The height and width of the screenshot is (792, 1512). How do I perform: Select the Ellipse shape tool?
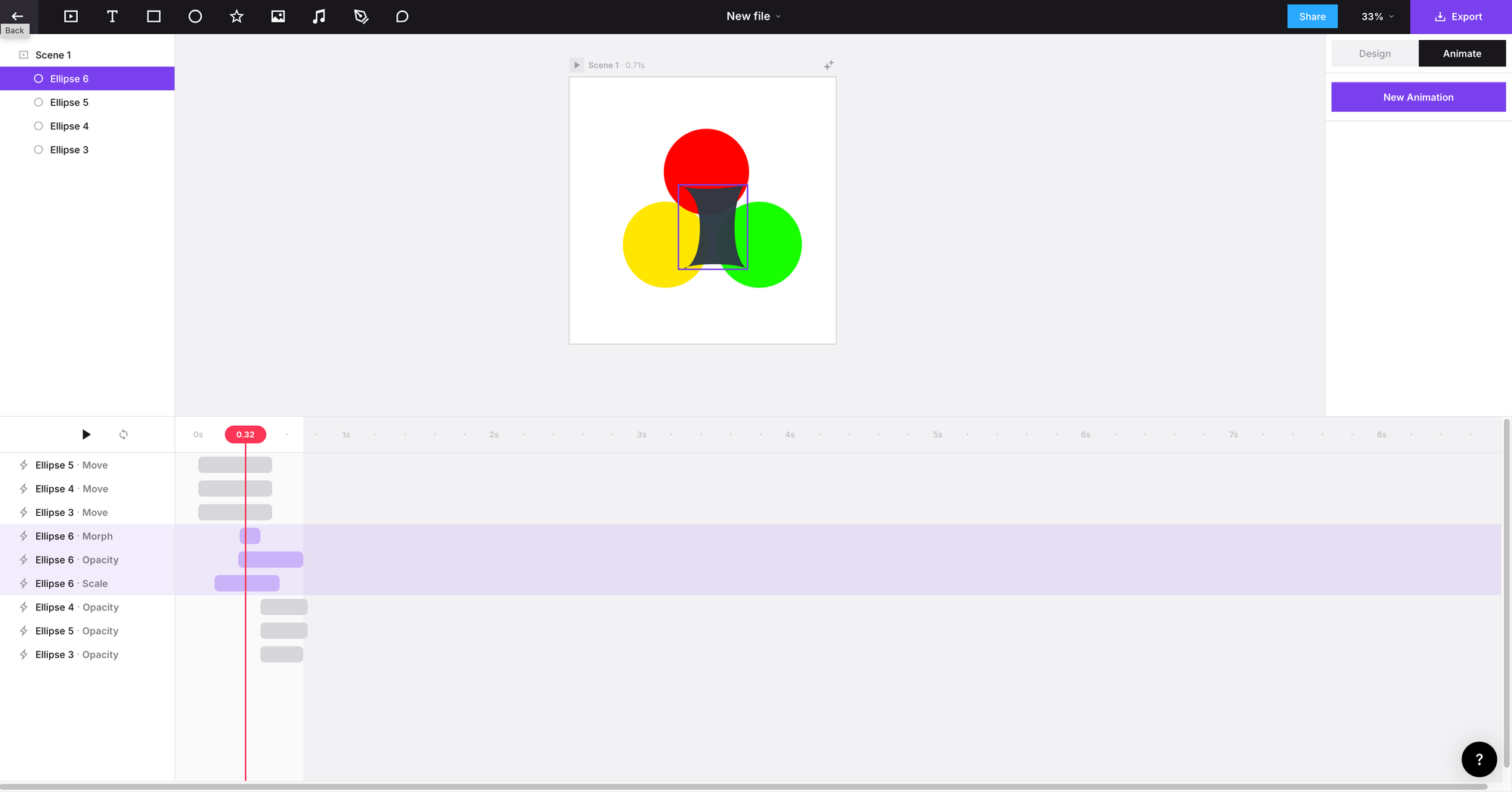tap(195, 17)
